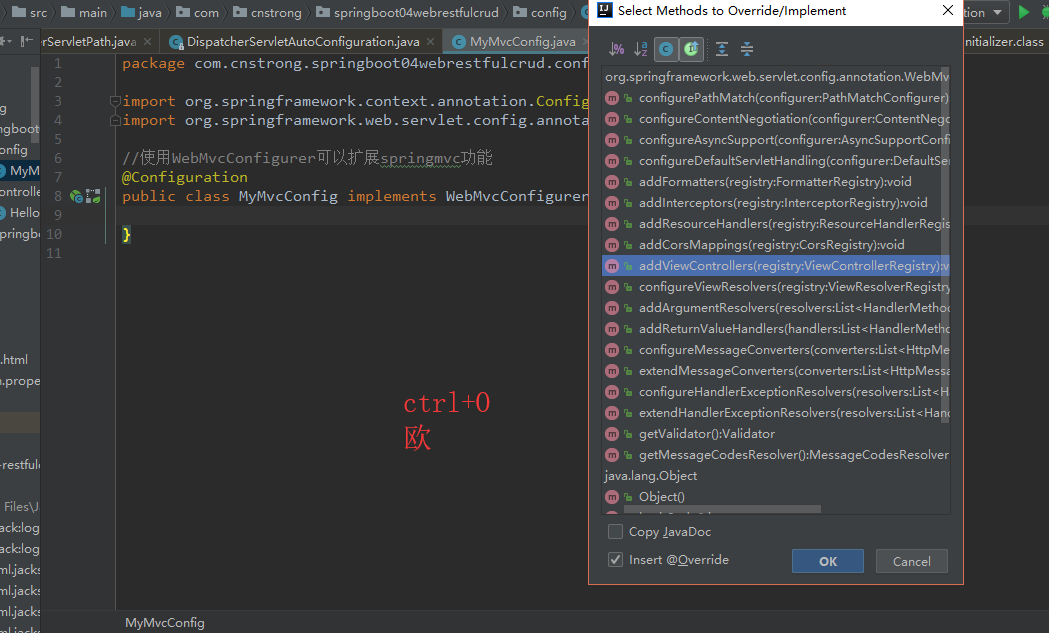Click the Cancel button
1049x633 pixels.
[911, 561]
